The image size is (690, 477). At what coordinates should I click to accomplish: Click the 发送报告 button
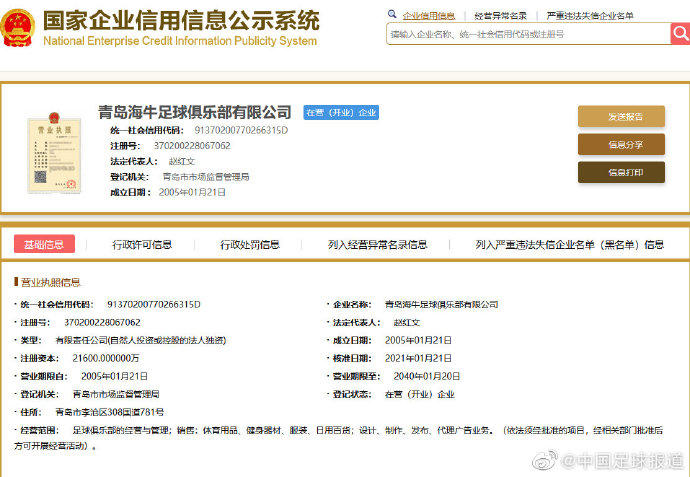click(x=621, y=117)
